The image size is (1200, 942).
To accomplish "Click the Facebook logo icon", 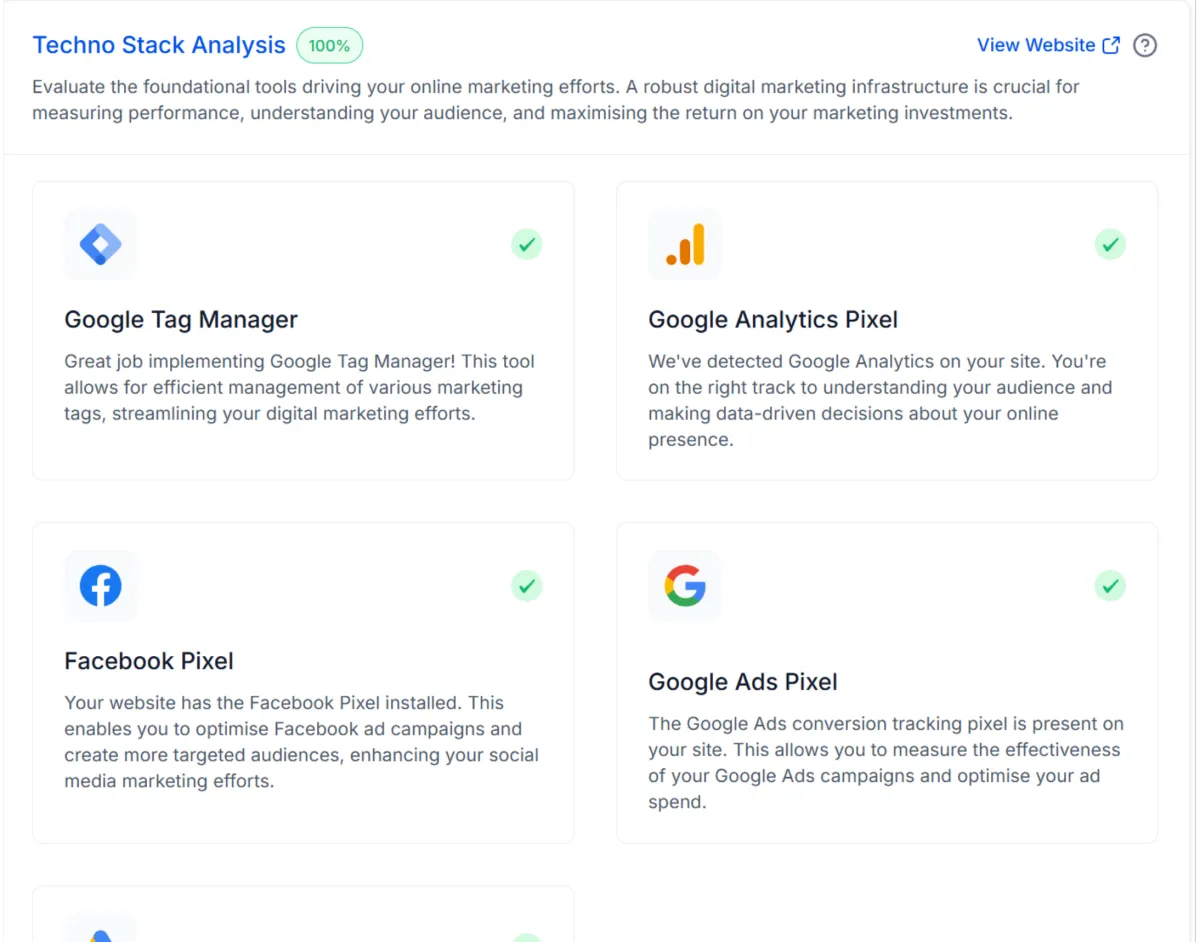I will click(100, 586).
